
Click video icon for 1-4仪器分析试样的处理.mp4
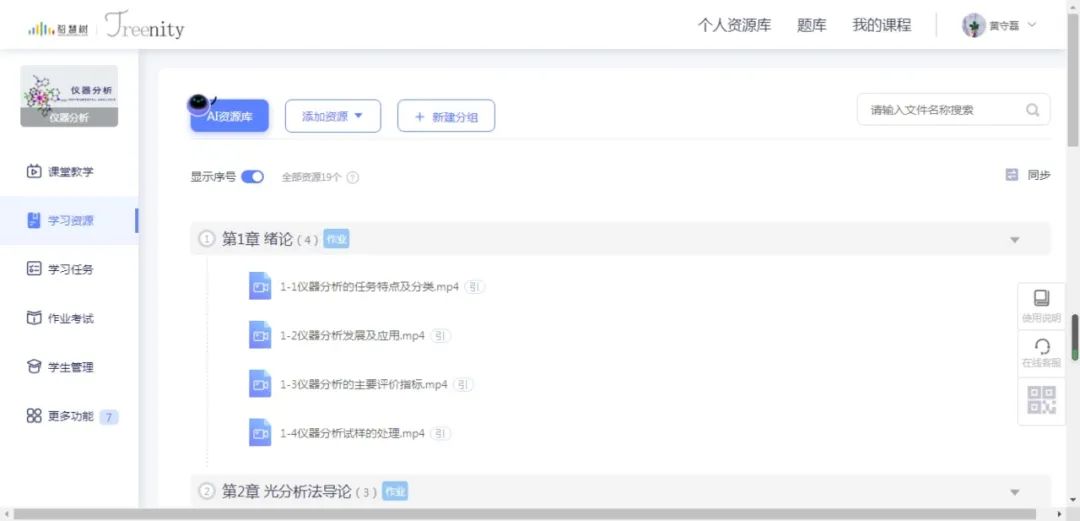pyautogui.click(x=260, y=433)
